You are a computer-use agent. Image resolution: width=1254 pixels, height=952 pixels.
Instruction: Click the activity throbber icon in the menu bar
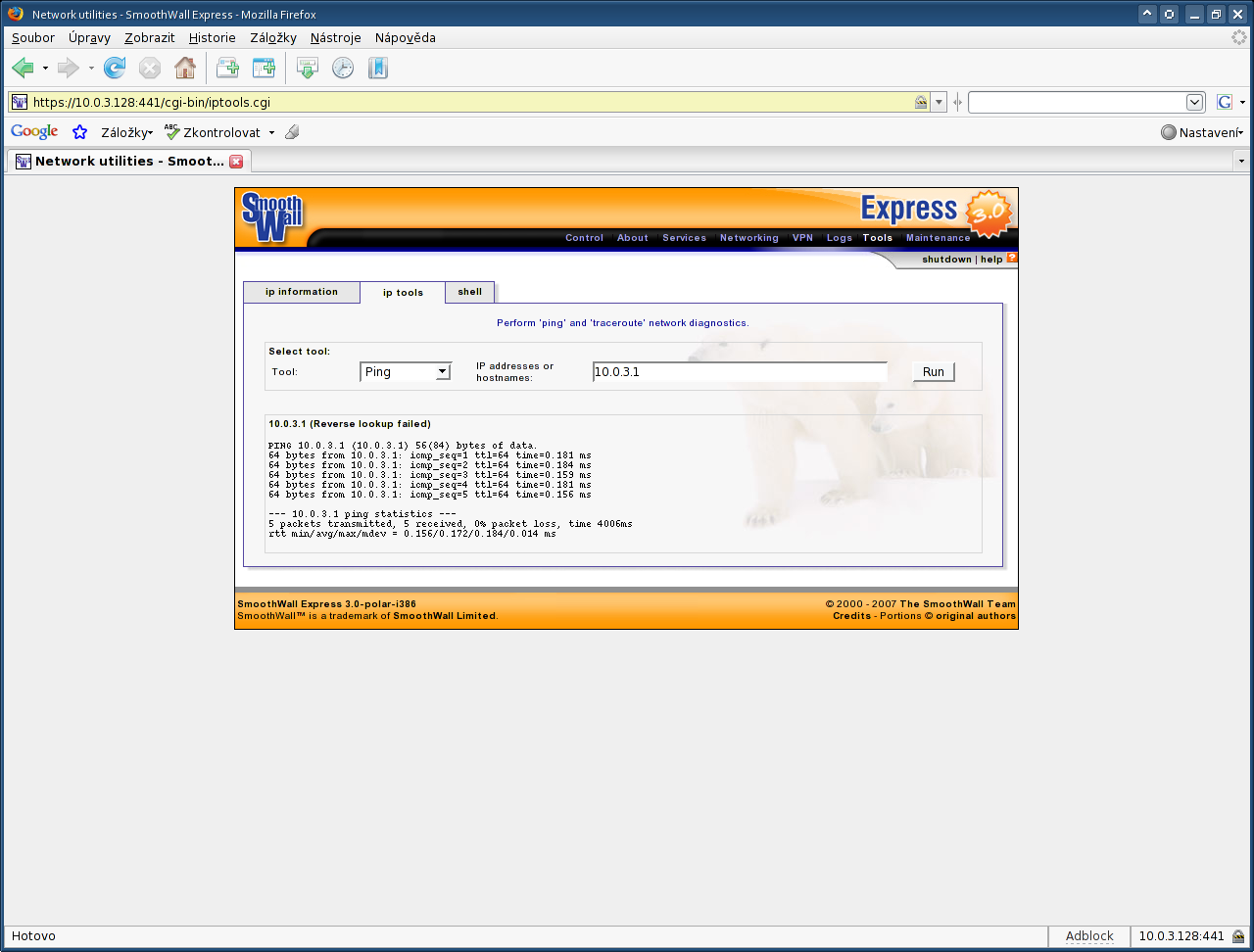pyautogui.click(x=1239, y=37)
